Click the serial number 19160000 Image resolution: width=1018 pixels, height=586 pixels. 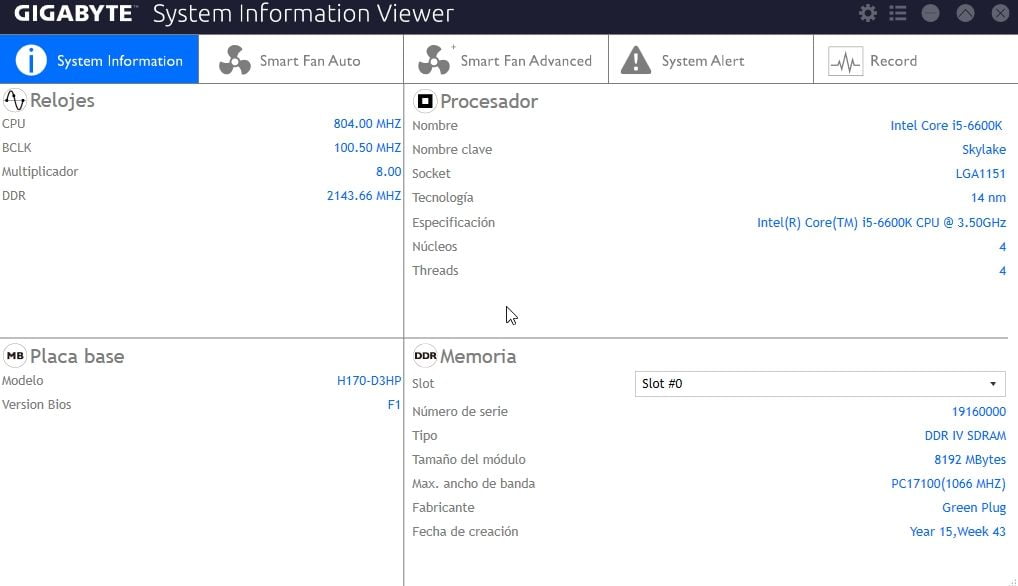click(x=978, y=411)
